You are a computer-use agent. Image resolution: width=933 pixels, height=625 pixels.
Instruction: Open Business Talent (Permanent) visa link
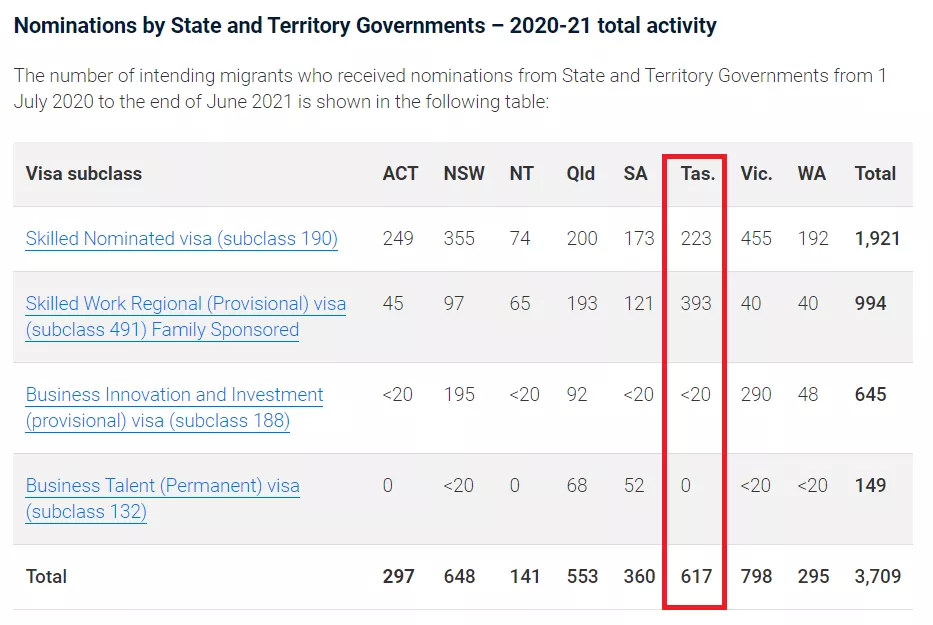point(162,486)
